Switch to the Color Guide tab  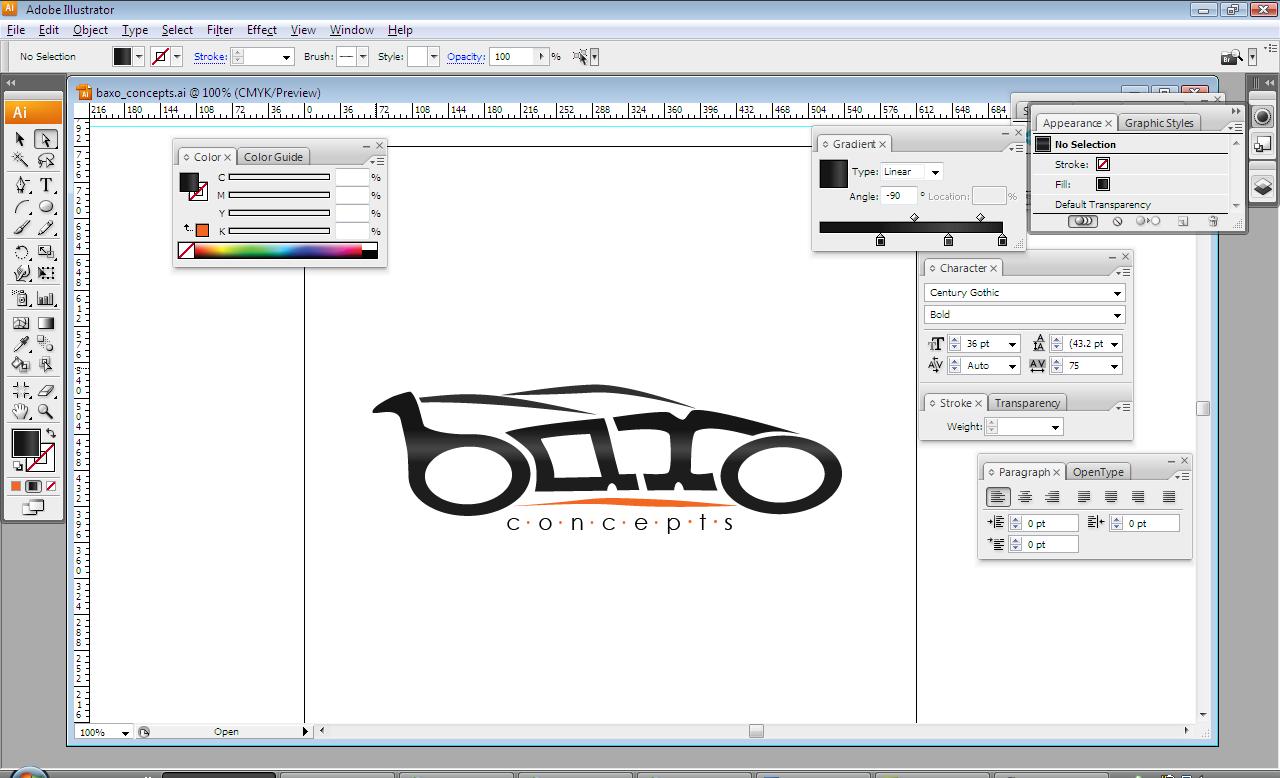273,157
